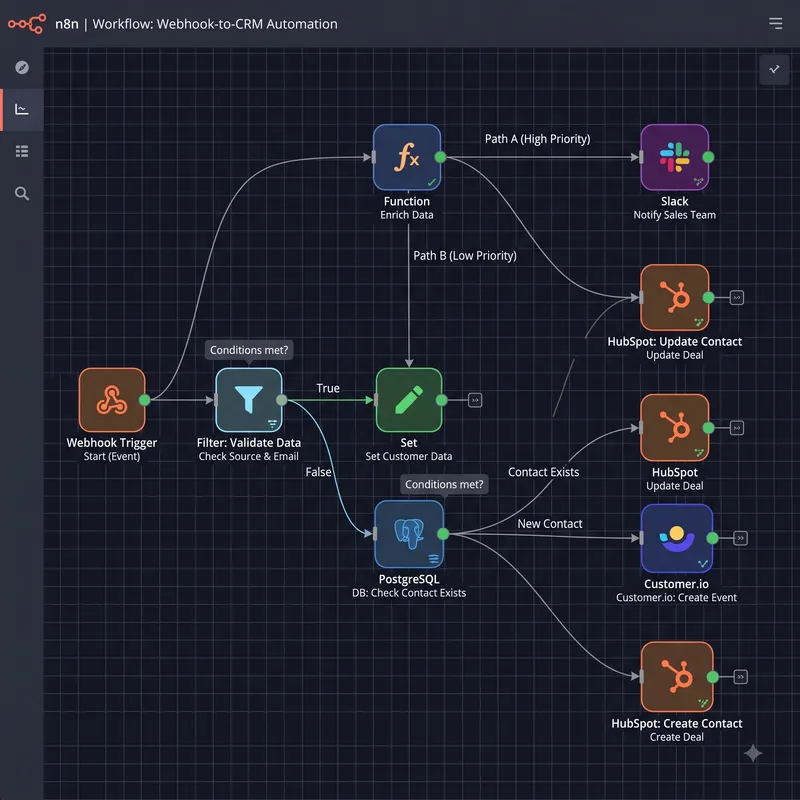Open the compass icon in the sidebar
The image size is (800, 800).
(21, 67)
